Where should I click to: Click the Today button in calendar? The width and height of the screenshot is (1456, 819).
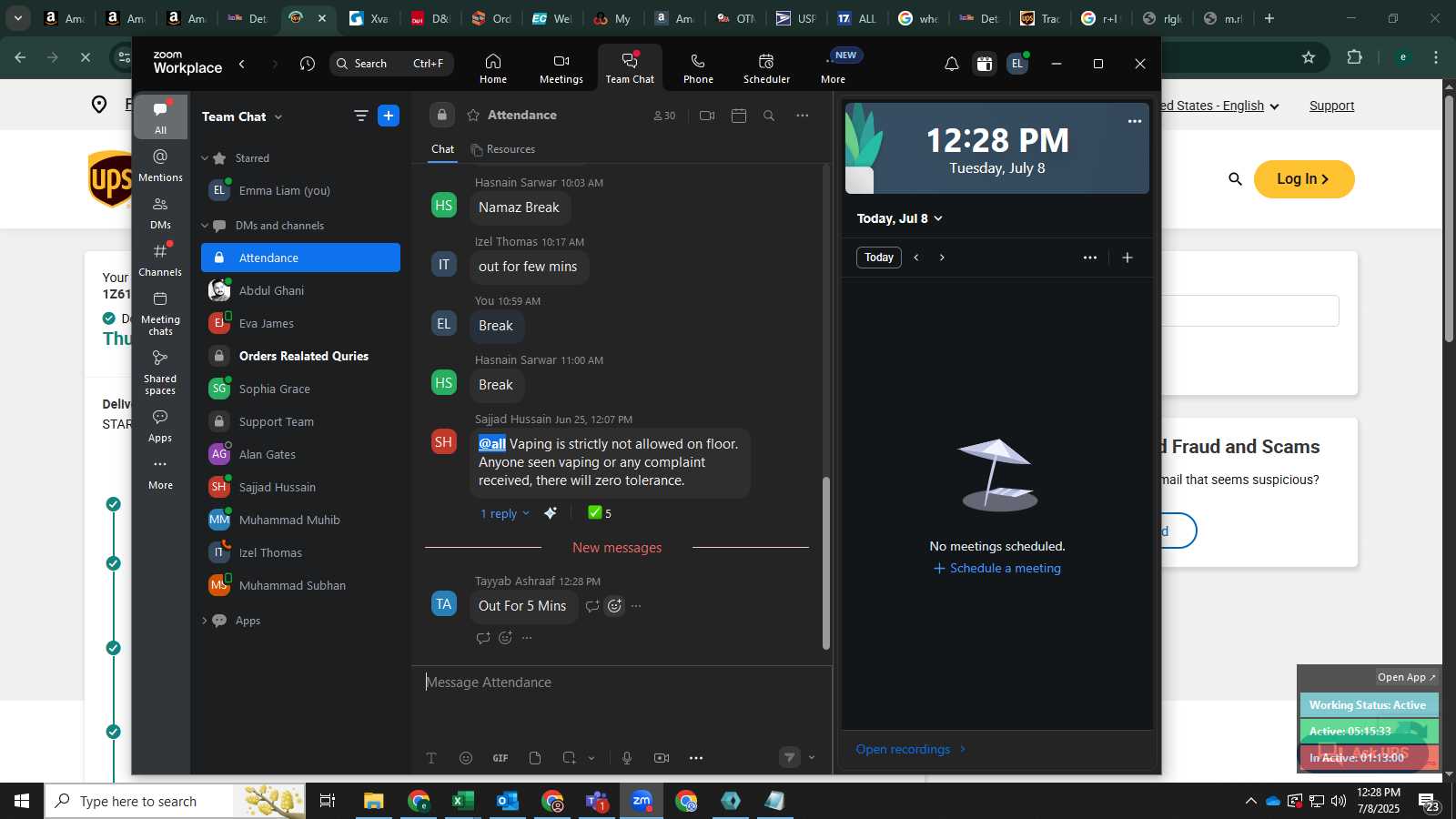tap(878, 258)
